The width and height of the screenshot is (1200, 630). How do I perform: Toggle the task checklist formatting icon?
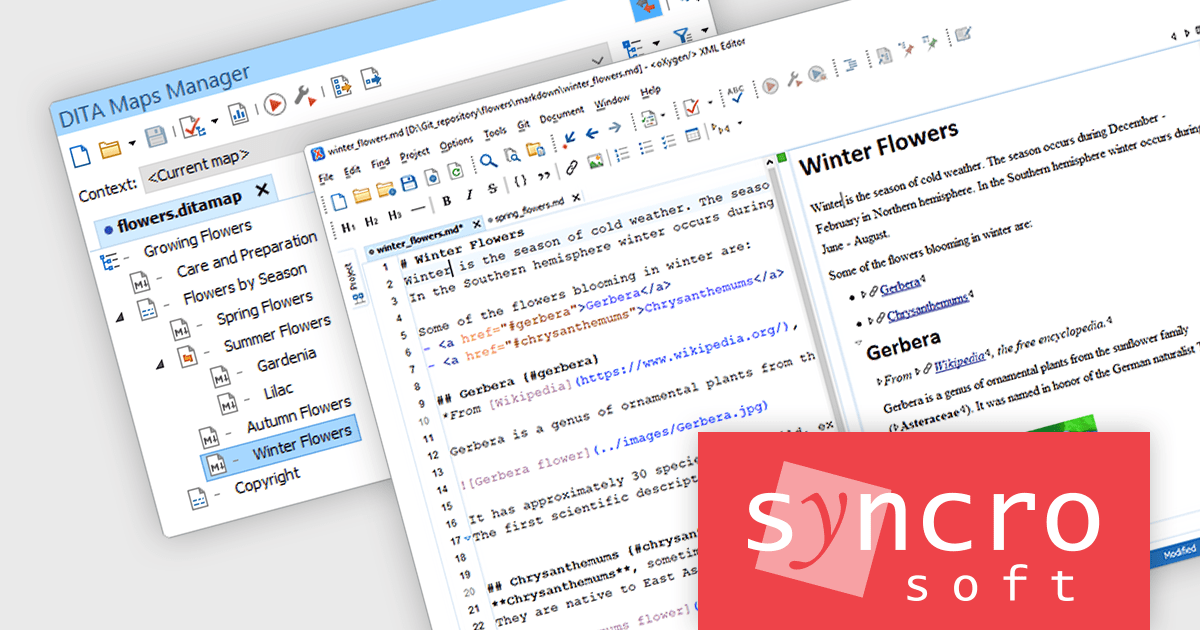667,142
